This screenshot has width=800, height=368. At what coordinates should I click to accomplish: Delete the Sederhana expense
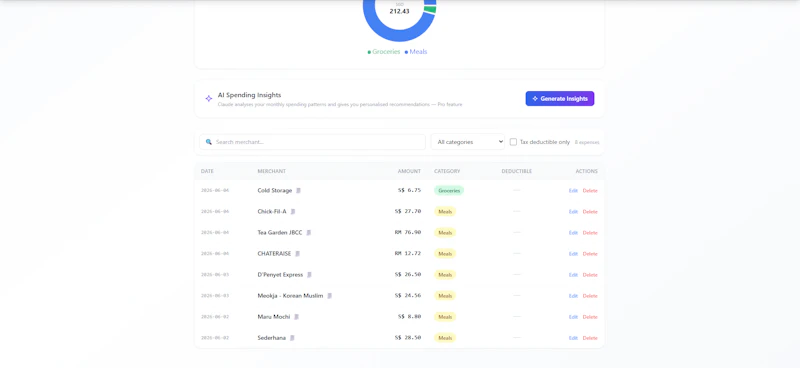(590, 338)
